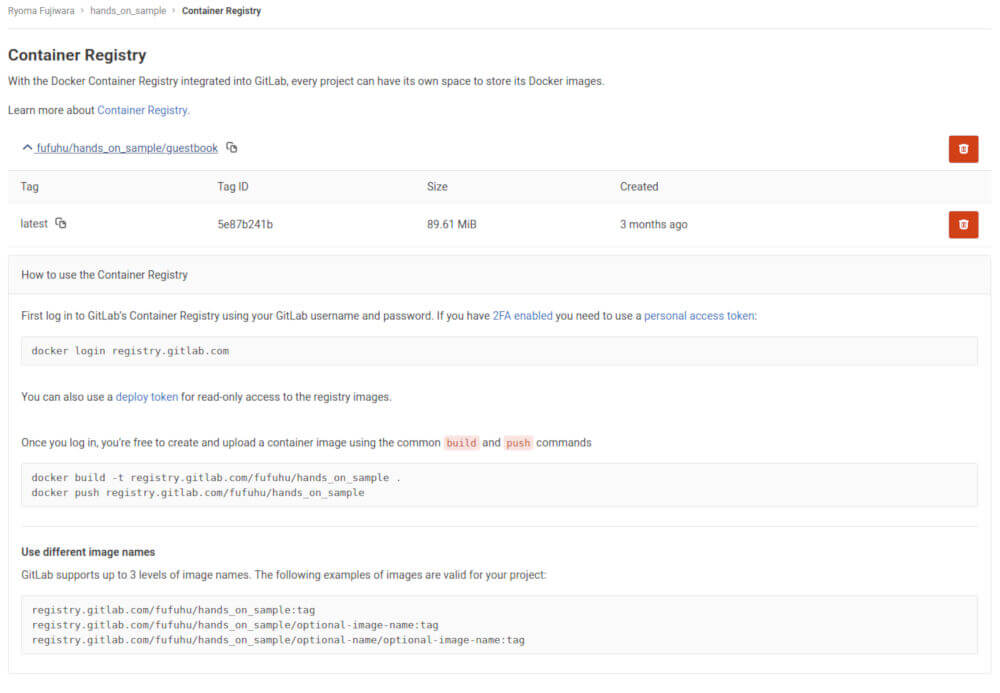
Task: Click the optional-name/optional-image-name:tag example line
Action: [x=278, y=640]
